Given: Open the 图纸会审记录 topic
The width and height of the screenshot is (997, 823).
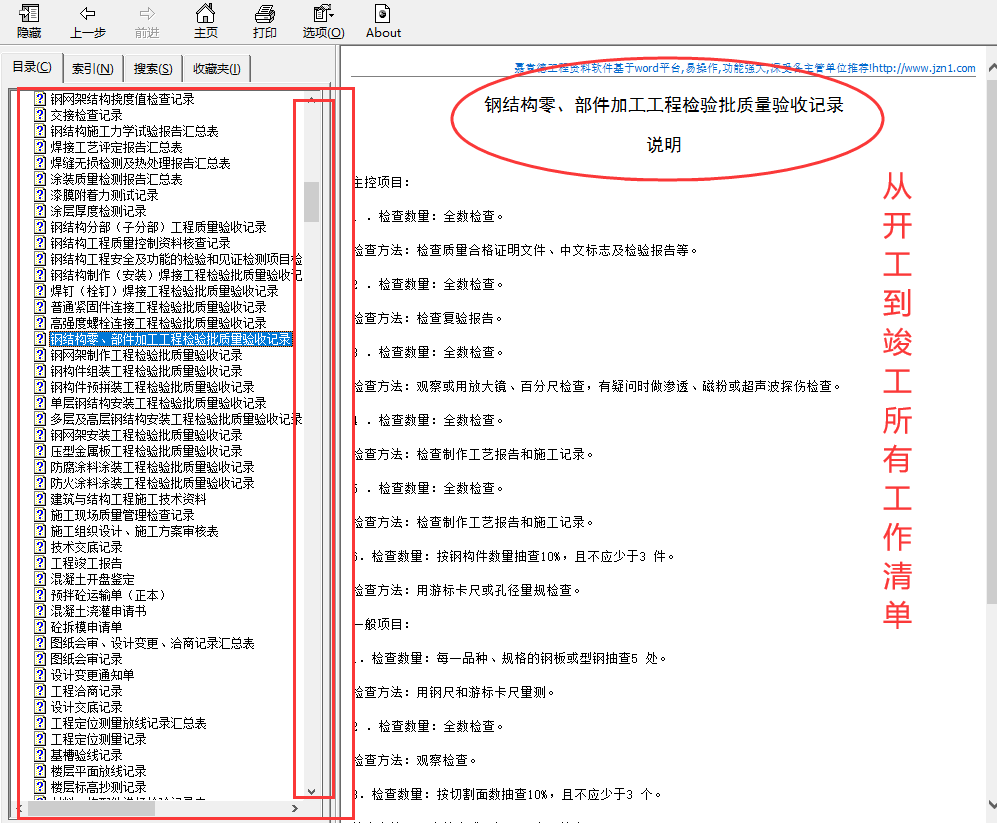Looking at the screenshot, I should point(85,659).
